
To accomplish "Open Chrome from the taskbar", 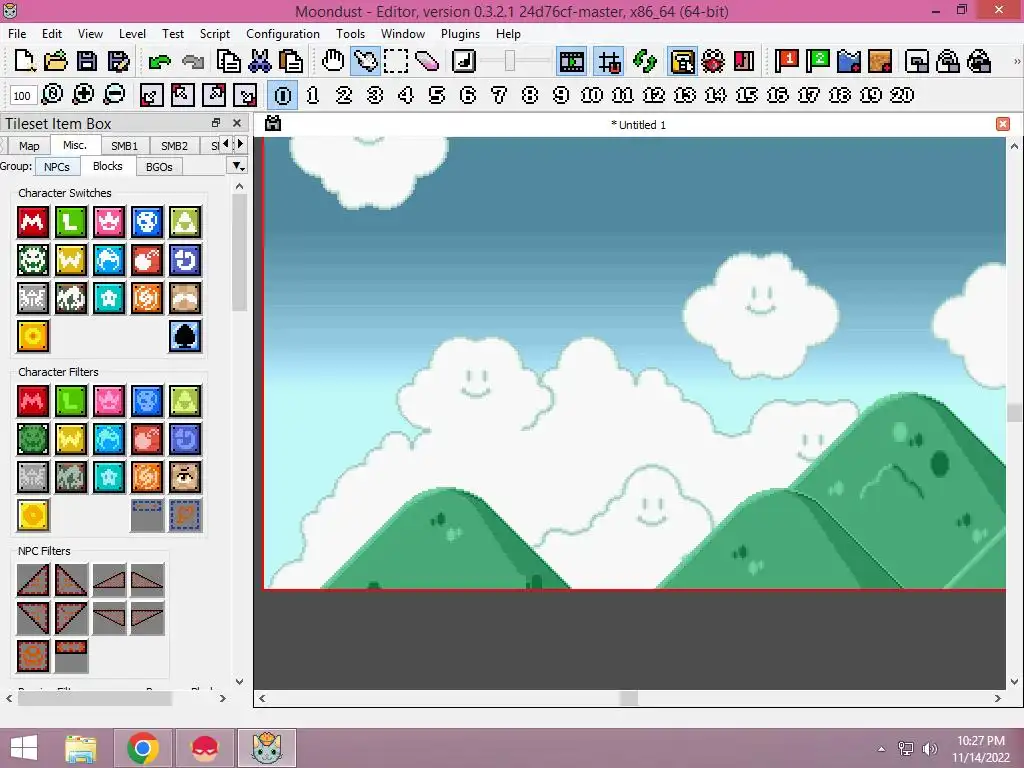I will (x=143, y=748).
